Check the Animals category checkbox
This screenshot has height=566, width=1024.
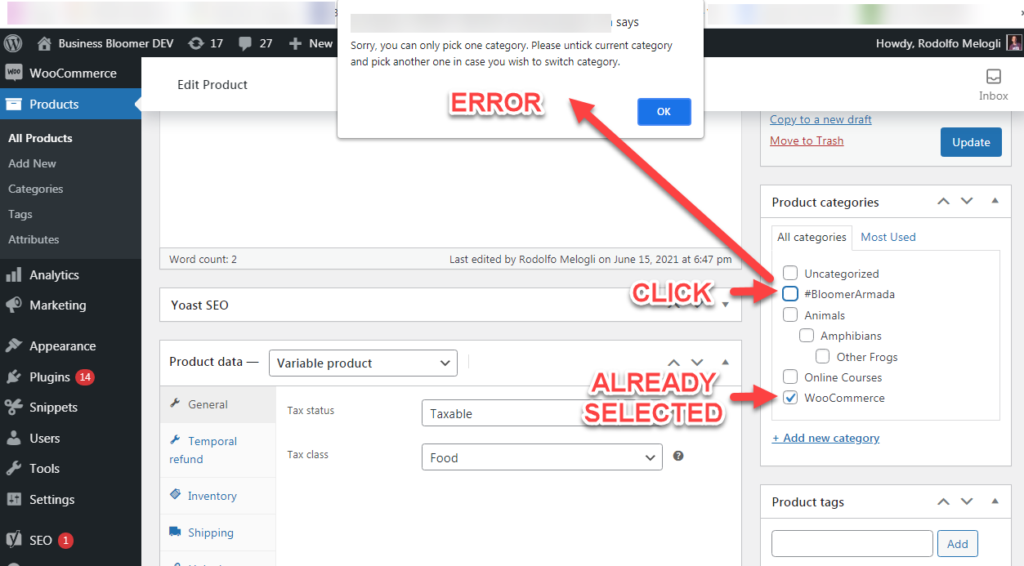click(x=790, y=315)
